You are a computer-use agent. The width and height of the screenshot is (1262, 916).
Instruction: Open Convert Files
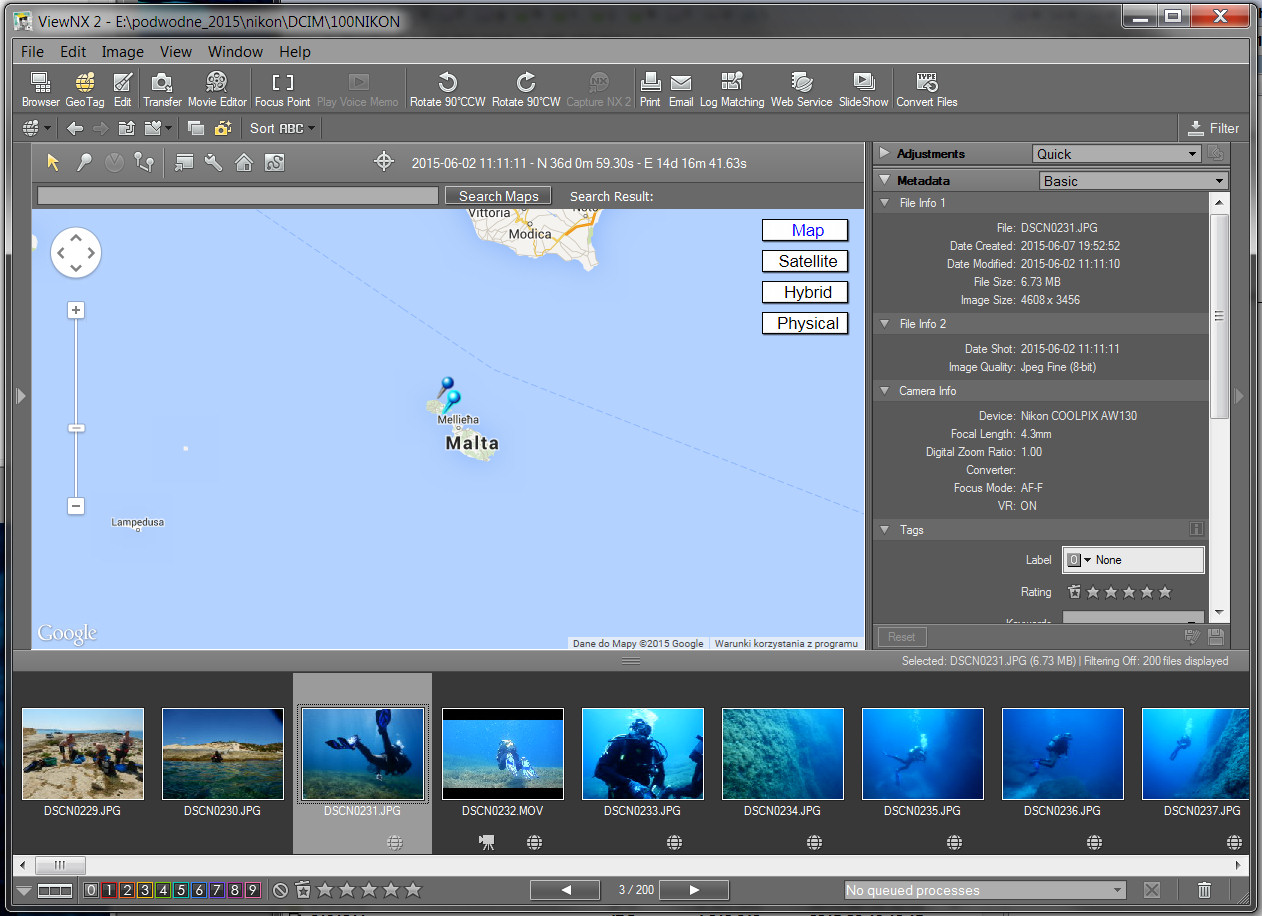[927, 89]
